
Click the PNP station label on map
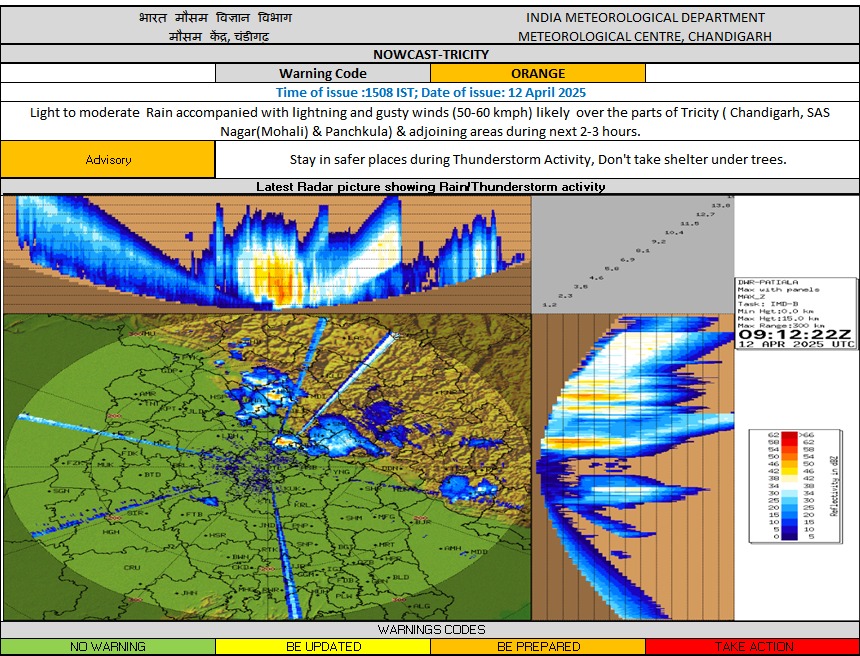(x=299, y=526)
